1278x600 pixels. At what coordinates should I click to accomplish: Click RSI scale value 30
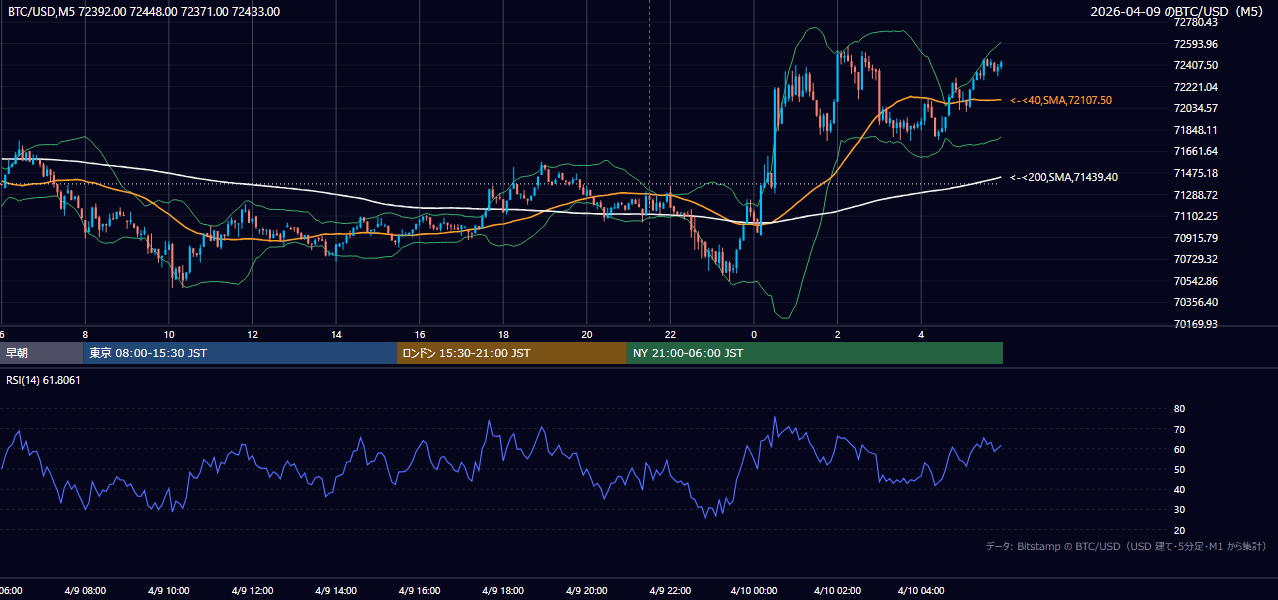point(1179,509)
